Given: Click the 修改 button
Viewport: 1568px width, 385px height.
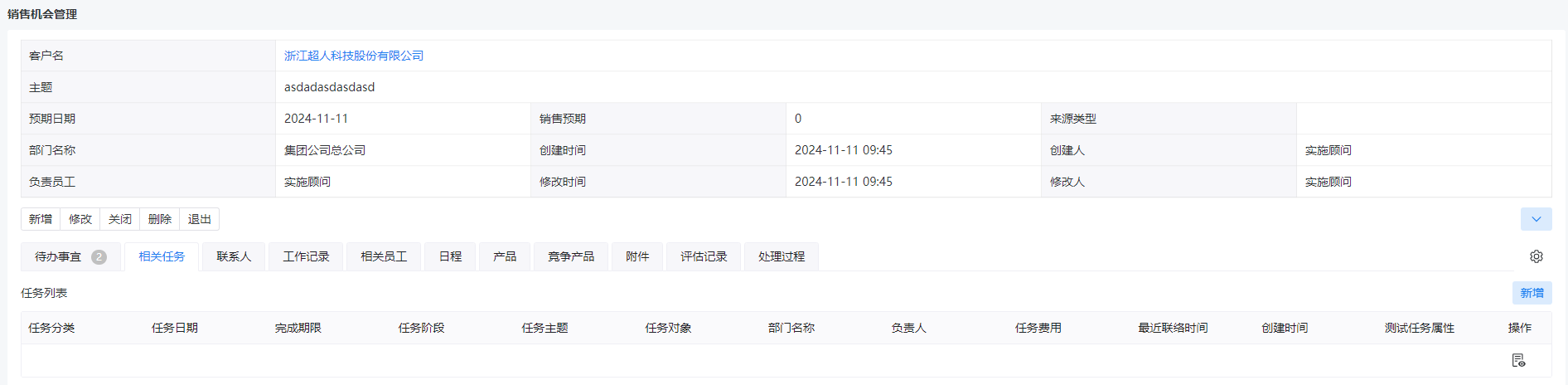Looking at the screenshot, I should click(80, 219).
